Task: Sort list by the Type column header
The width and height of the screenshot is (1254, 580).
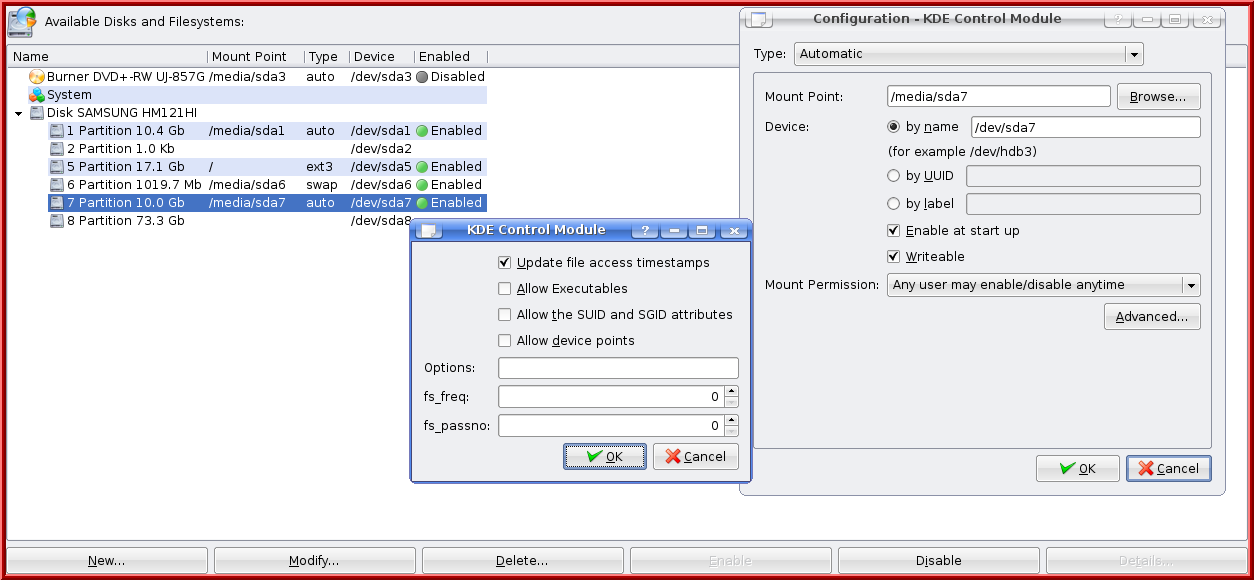Action: point(326,57)
